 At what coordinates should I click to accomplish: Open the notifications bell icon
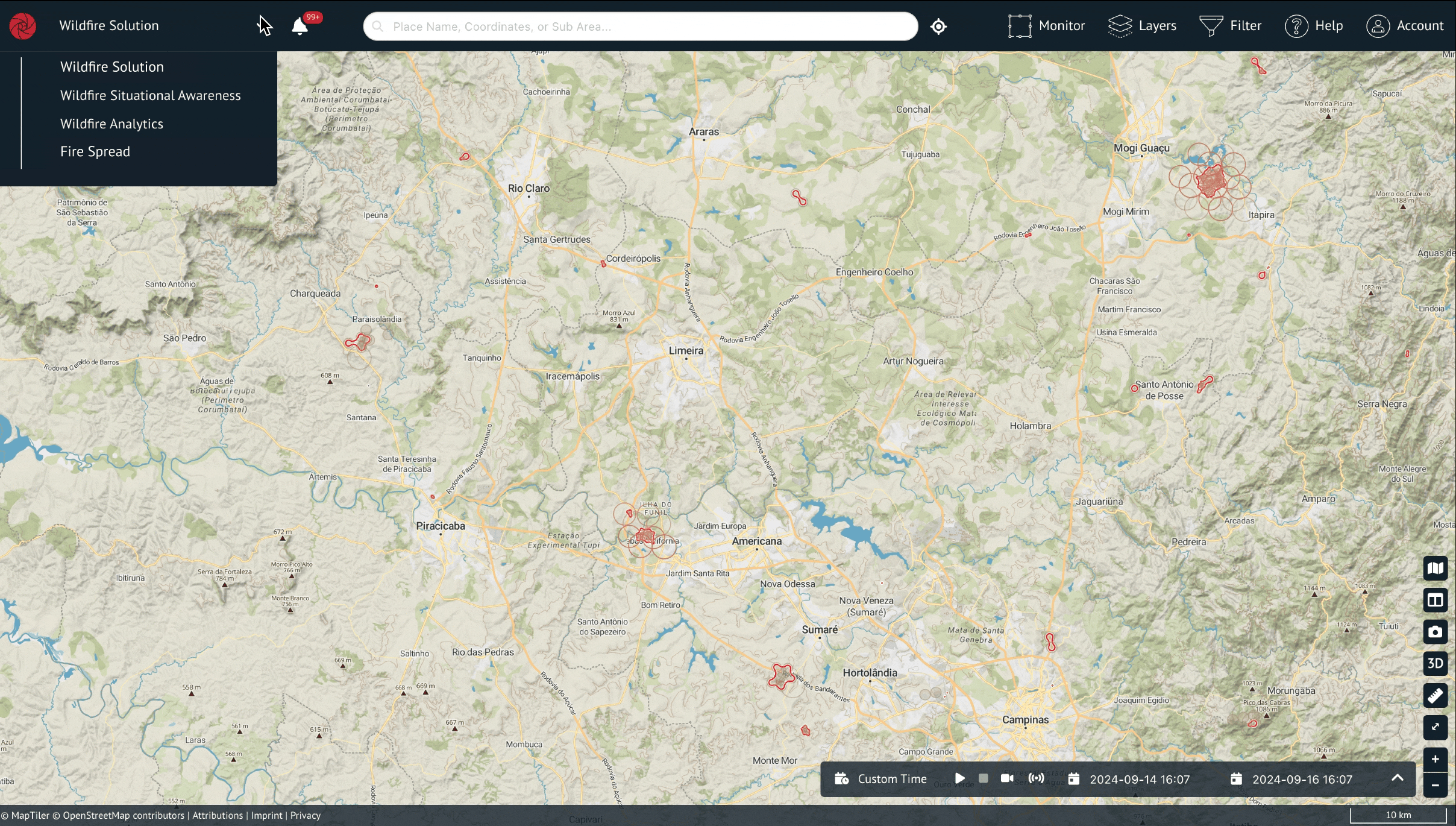pos(300,26)
